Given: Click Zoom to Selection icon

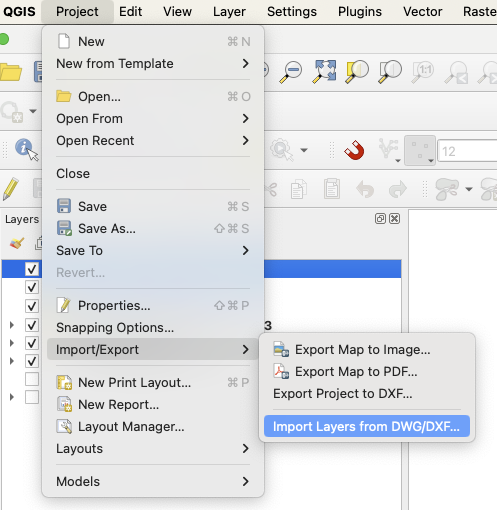Looking at the screenshot, I should tap(357, 71).
